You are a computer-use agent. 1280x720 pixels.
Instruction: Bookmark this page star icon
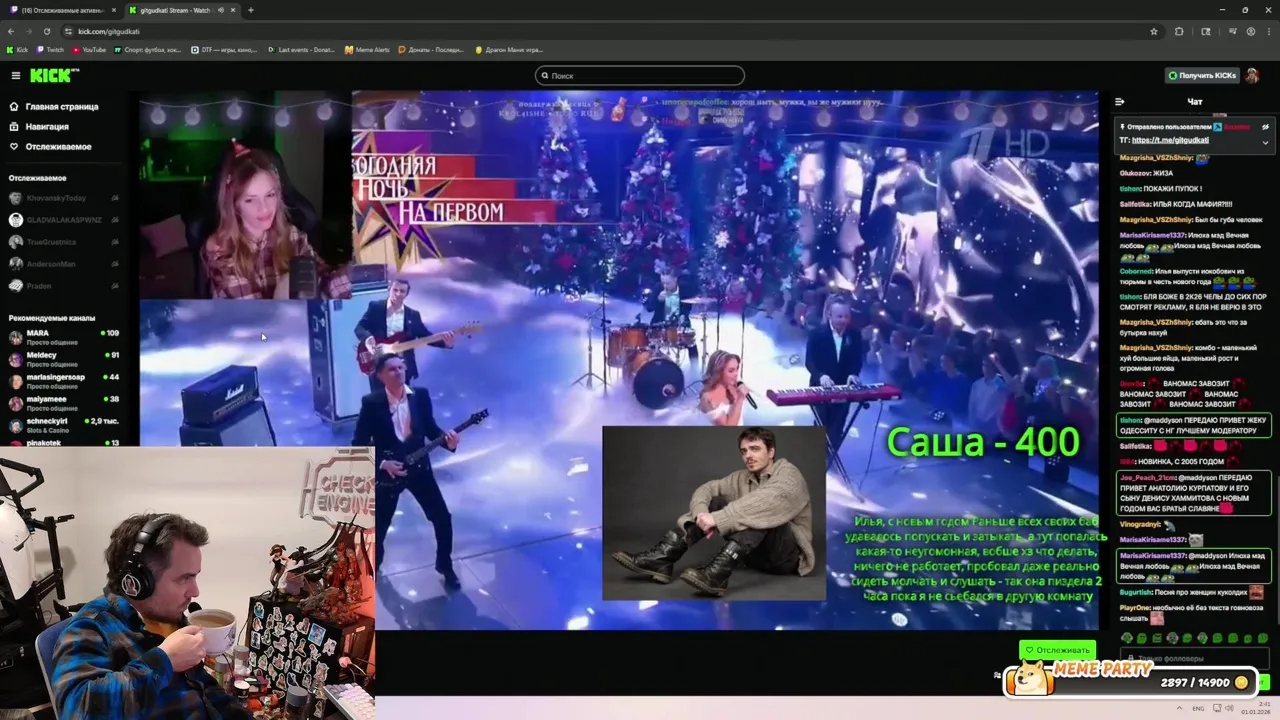(x=1153, y=31)
